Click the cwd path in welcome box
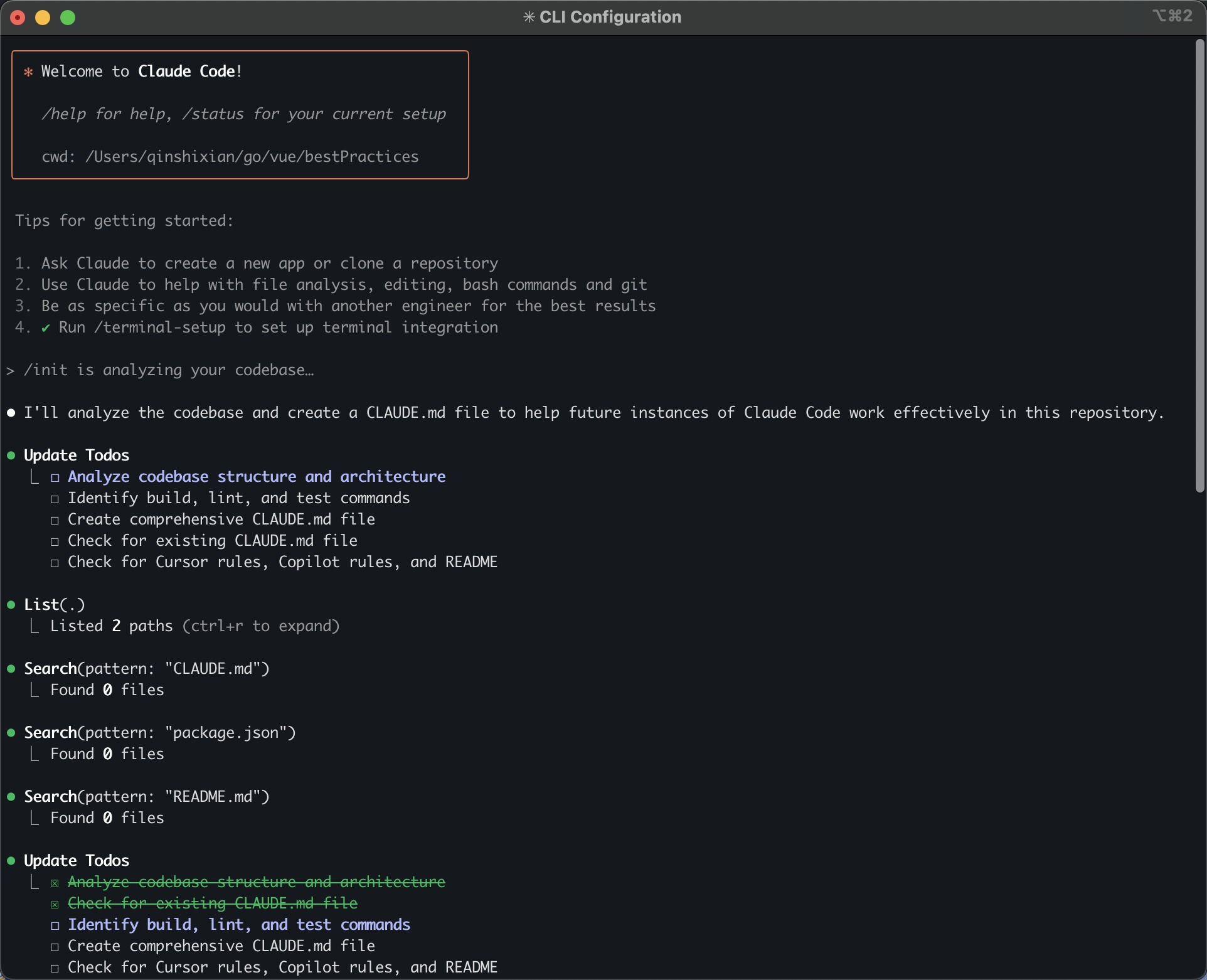 (x=252, y=157)
